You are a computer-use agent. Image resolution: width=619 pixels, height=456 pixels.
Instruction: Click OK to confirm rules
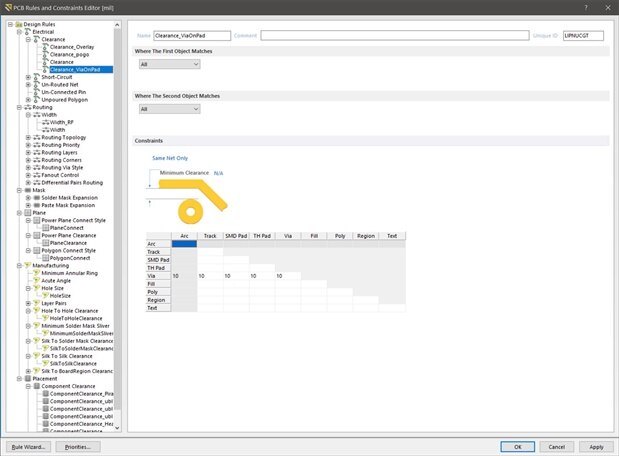coord(518,447)
